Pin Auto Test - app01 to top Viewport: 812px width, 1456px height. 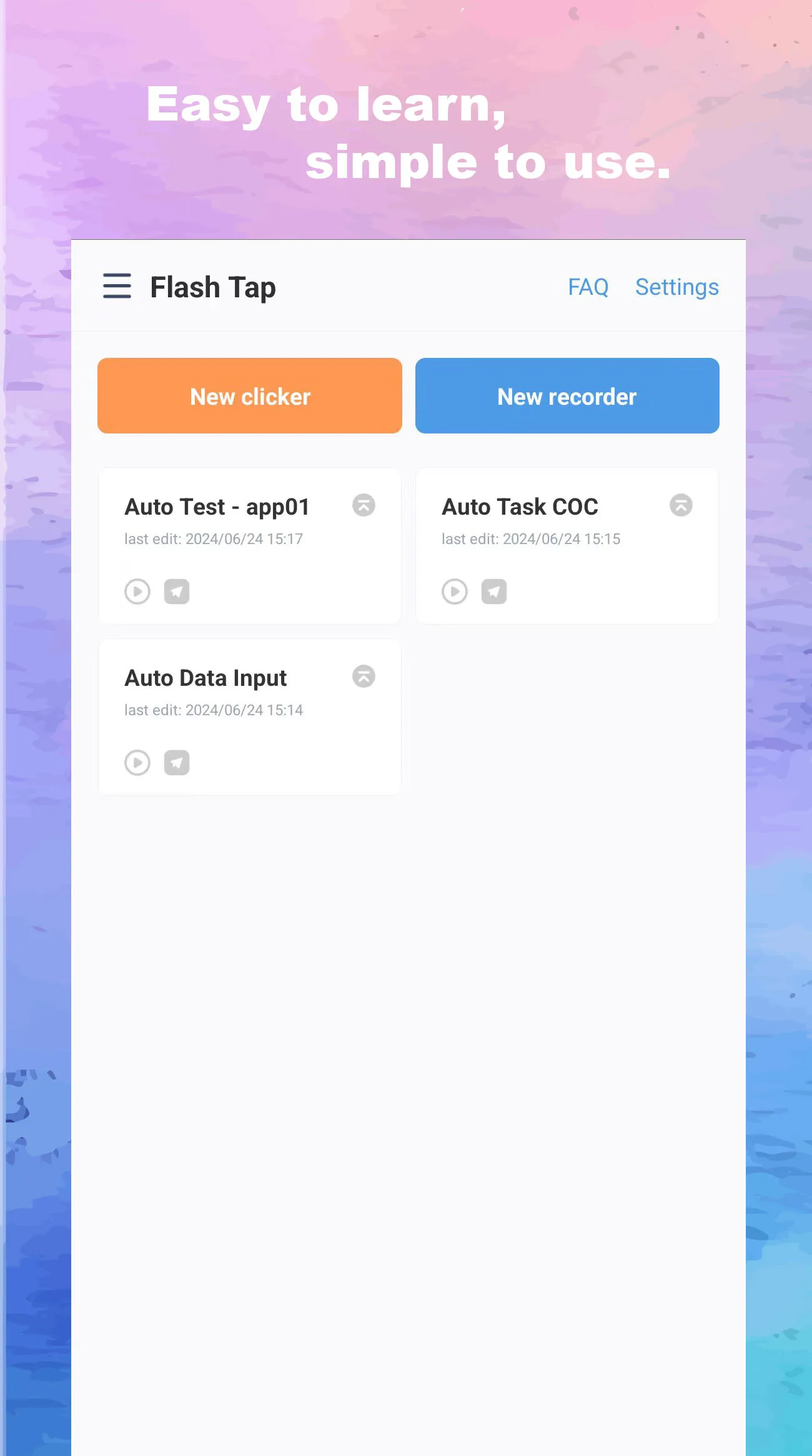(x=364, y=505)
